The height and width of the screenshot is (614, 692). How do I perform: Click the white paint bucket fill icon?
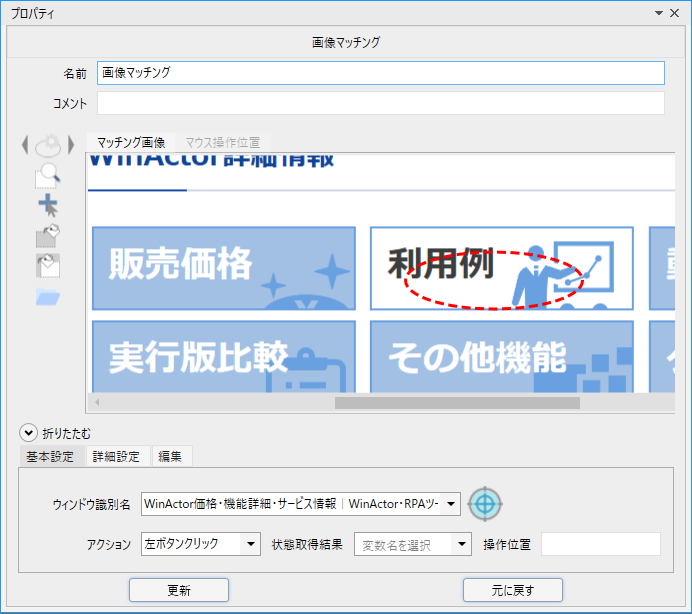tap(47, 265)
